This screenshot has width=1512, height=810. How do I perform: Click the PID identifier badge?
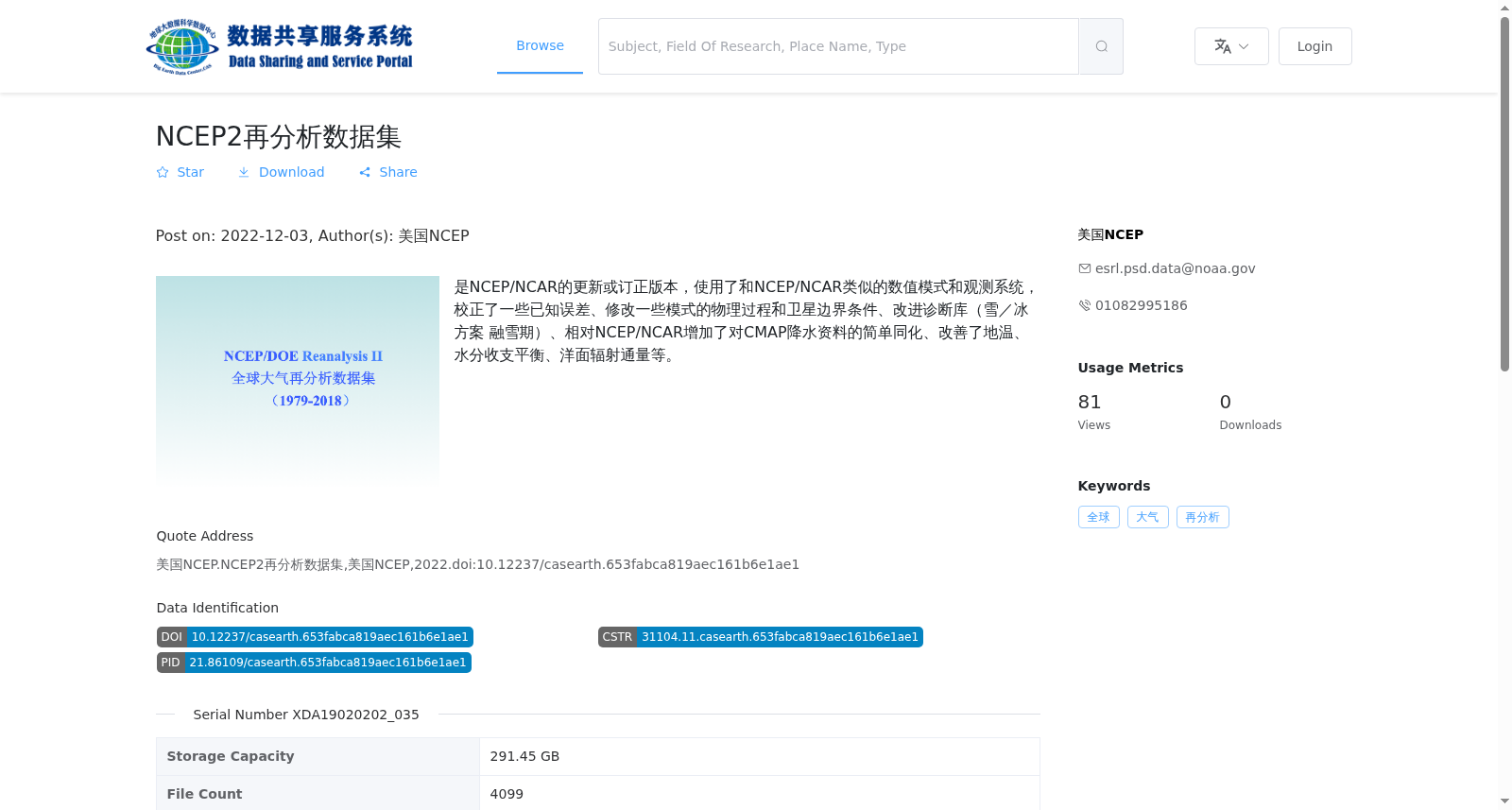pyautogui.click(x=314, y=663)
